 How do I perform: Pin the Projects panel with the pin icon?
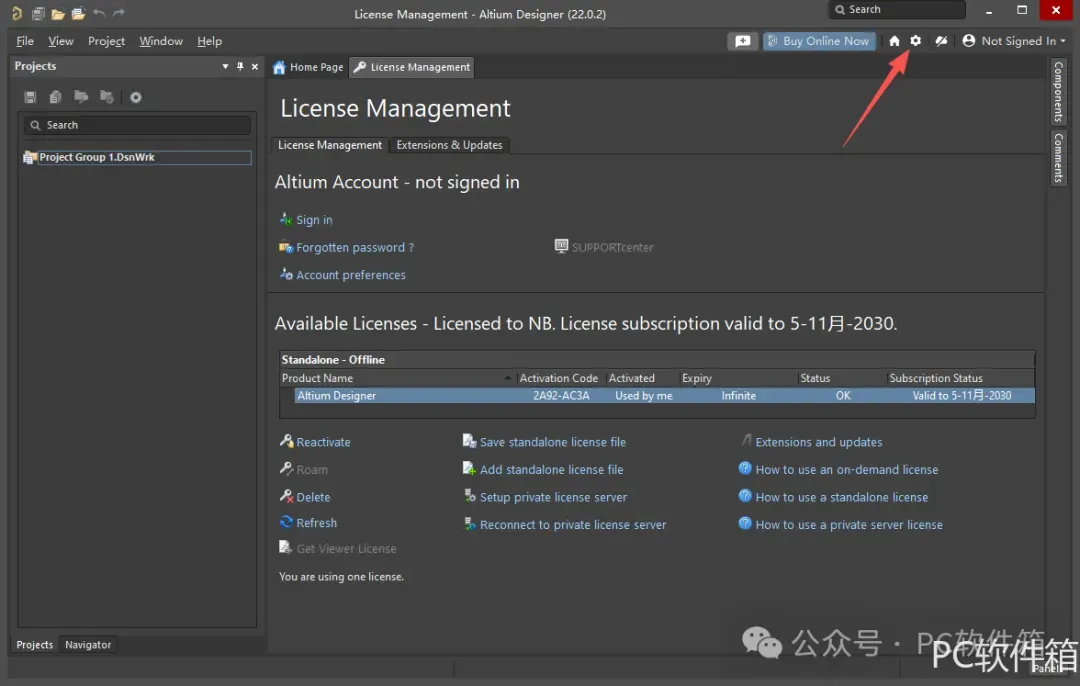[240, 66]
